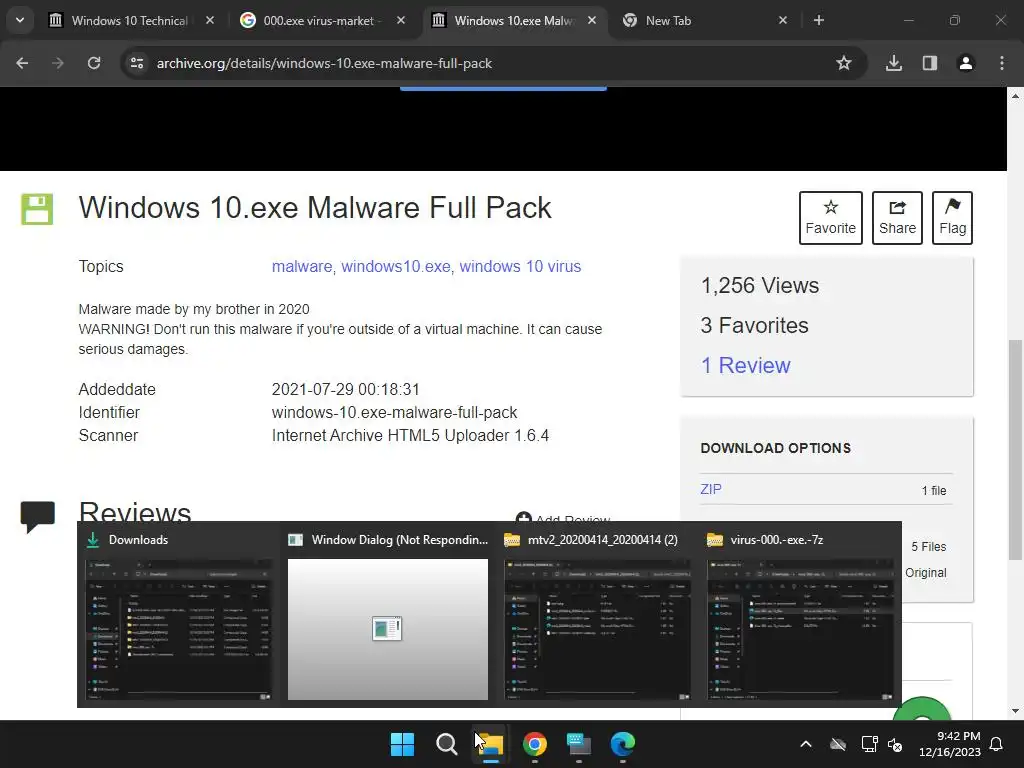Go back to the previous page
Screen dimensions: 1024x768
(22, 63)
